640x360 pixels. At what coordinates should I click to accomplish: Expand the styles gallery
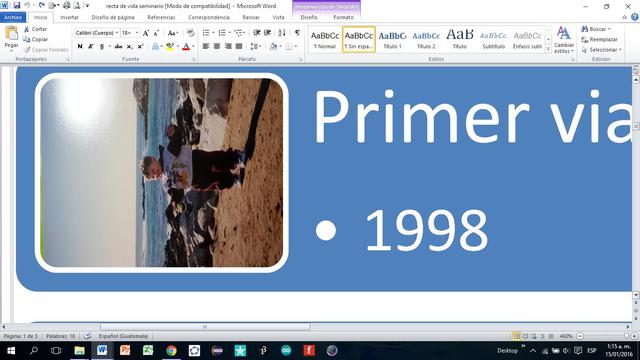click(548, 49)
